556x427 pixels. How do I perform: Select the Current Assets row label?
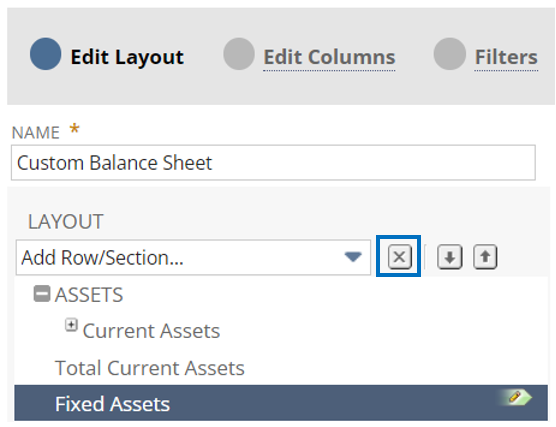pyautogui.click(x=151, y=331)
